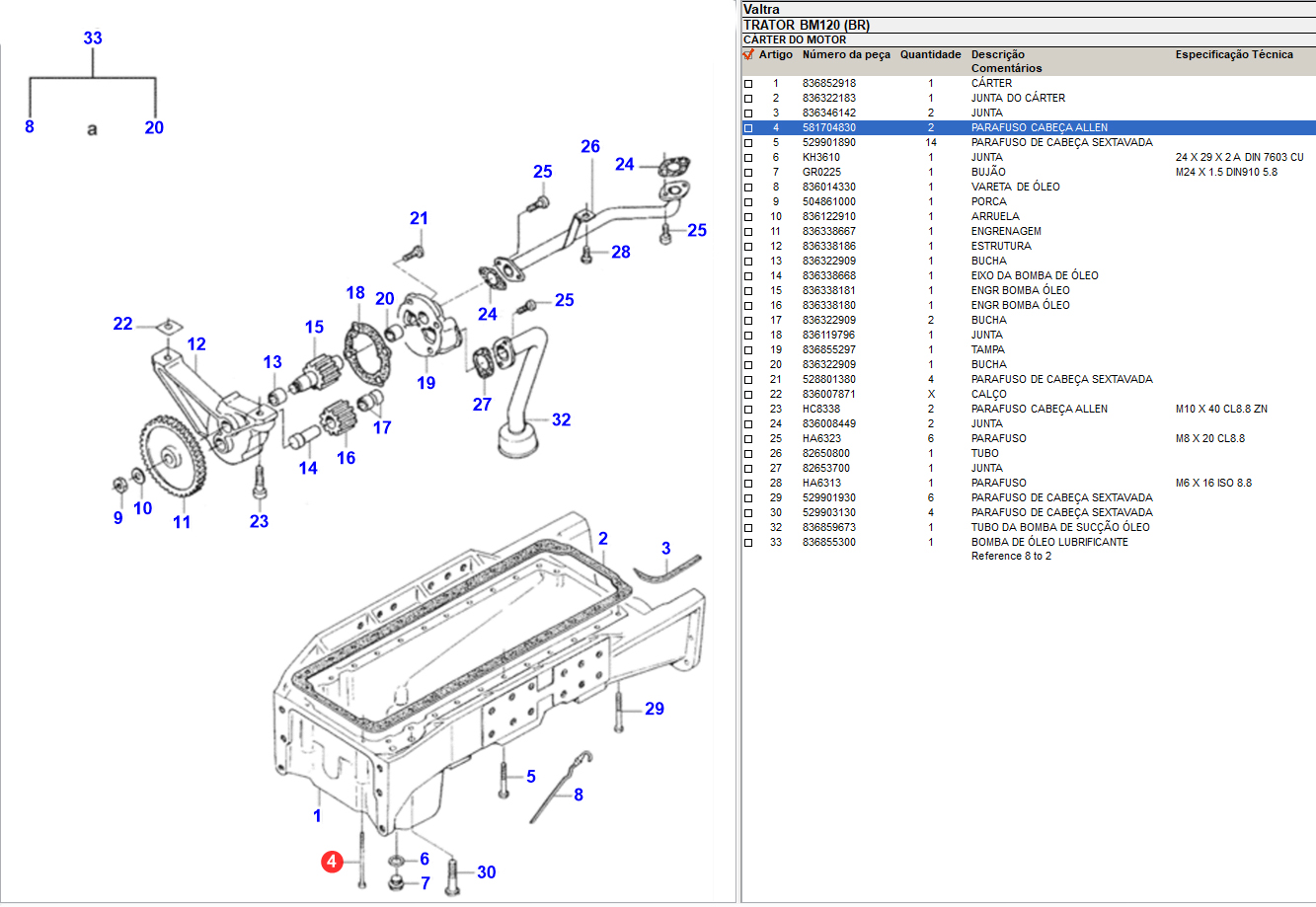
Task: Select callout 33 at top of assembly tree
Action: [93, 38]
